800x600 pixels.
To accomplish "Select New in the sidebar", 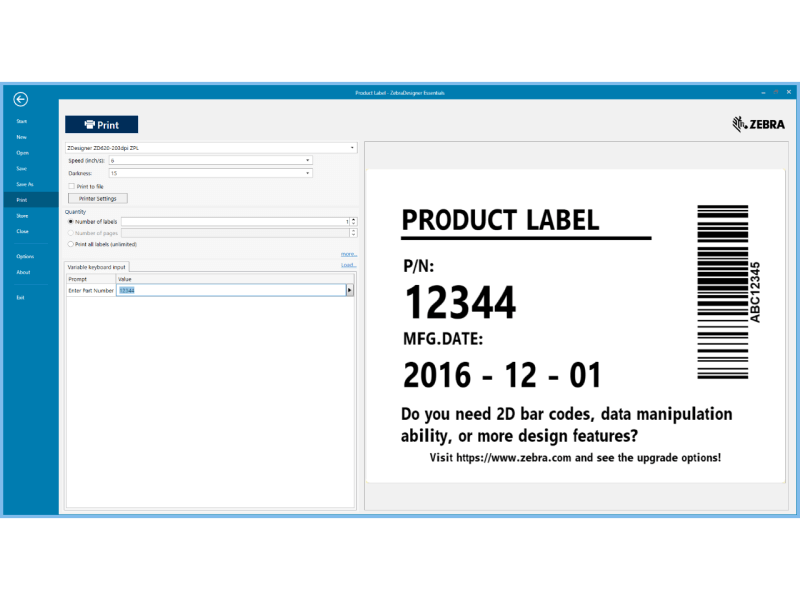I will pyautogui.click(x=21, y=137).
